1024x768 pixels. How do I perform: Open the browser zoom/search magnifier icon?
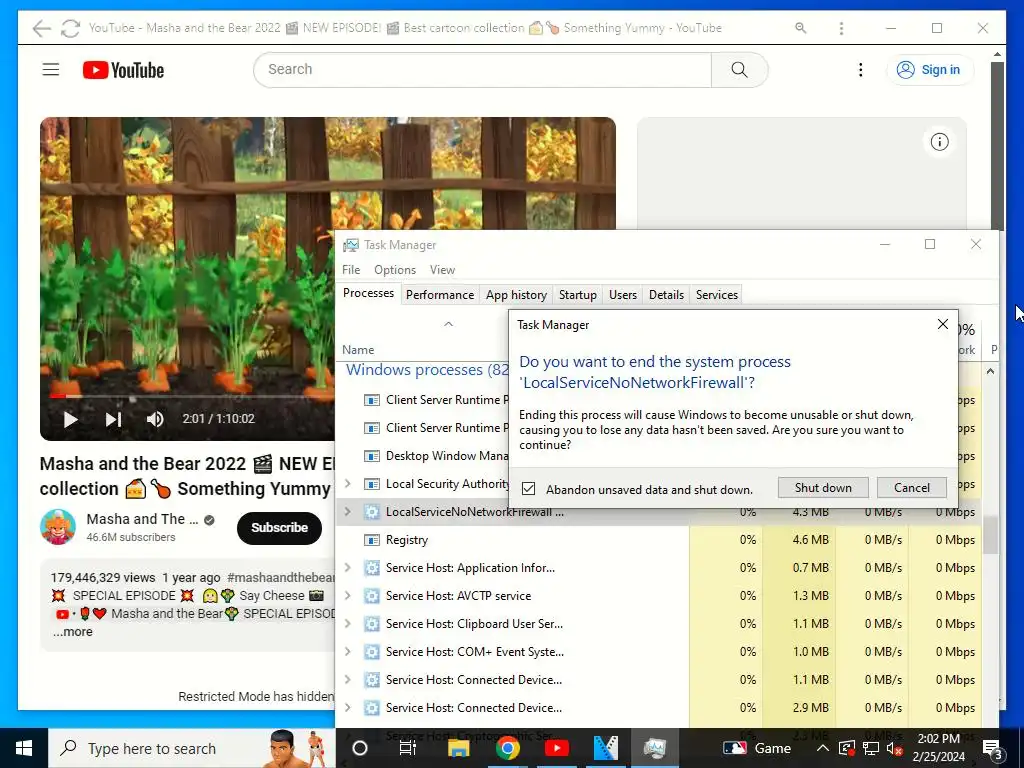click(800, 28)
